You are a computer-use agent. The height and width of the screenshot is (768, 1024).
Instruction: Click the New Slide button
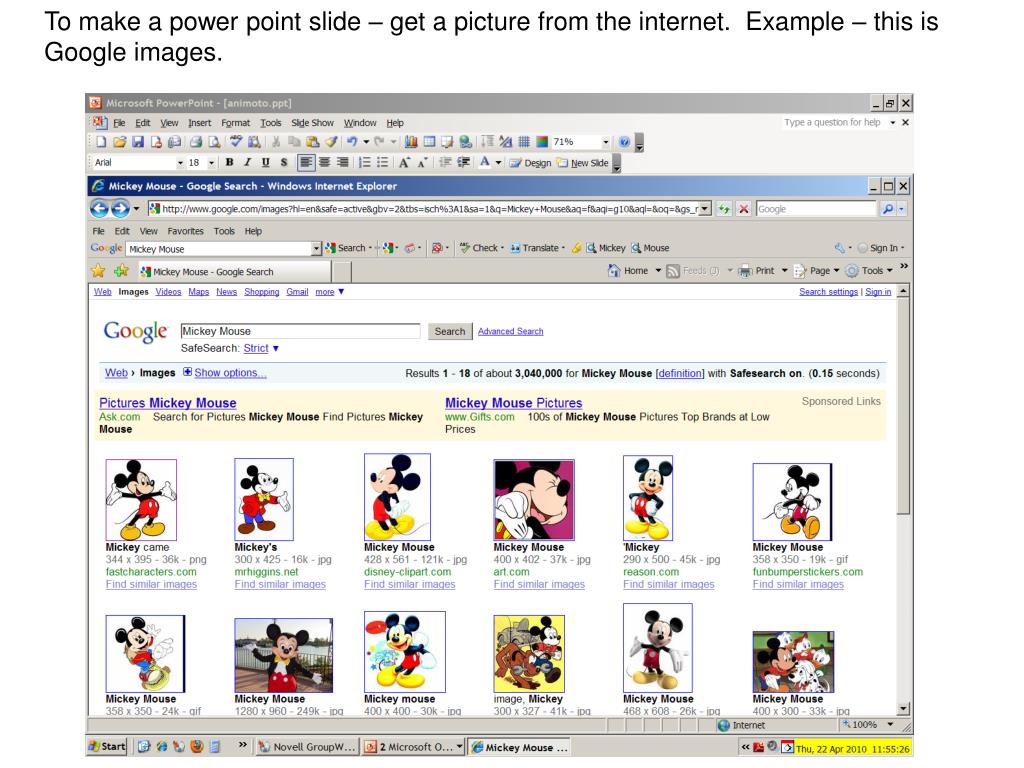583,163
